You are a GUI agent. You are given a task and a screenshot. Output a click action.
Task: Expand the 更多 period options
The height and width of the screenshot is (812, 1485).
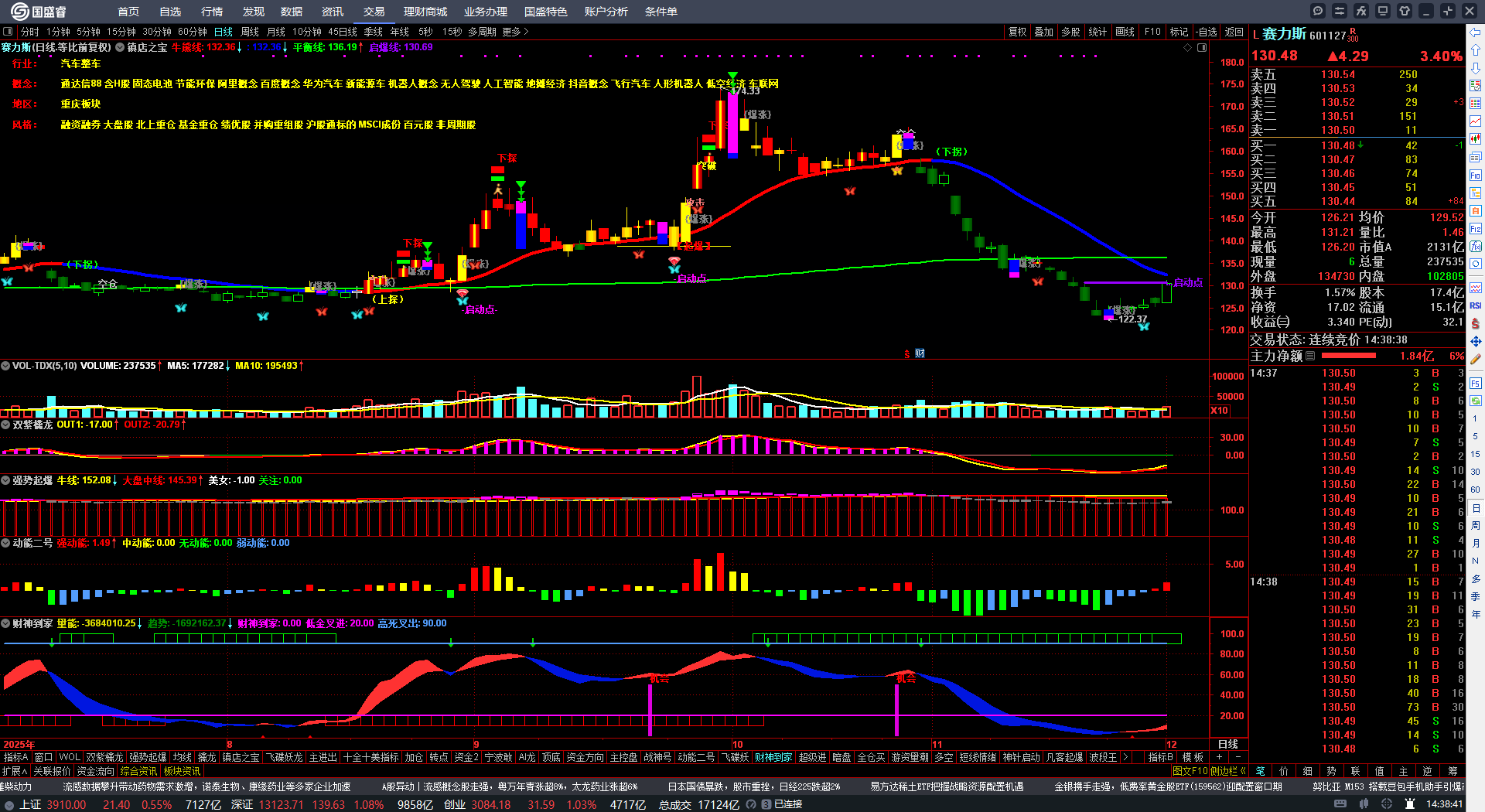pyautogui.click(x=515, y=32)
